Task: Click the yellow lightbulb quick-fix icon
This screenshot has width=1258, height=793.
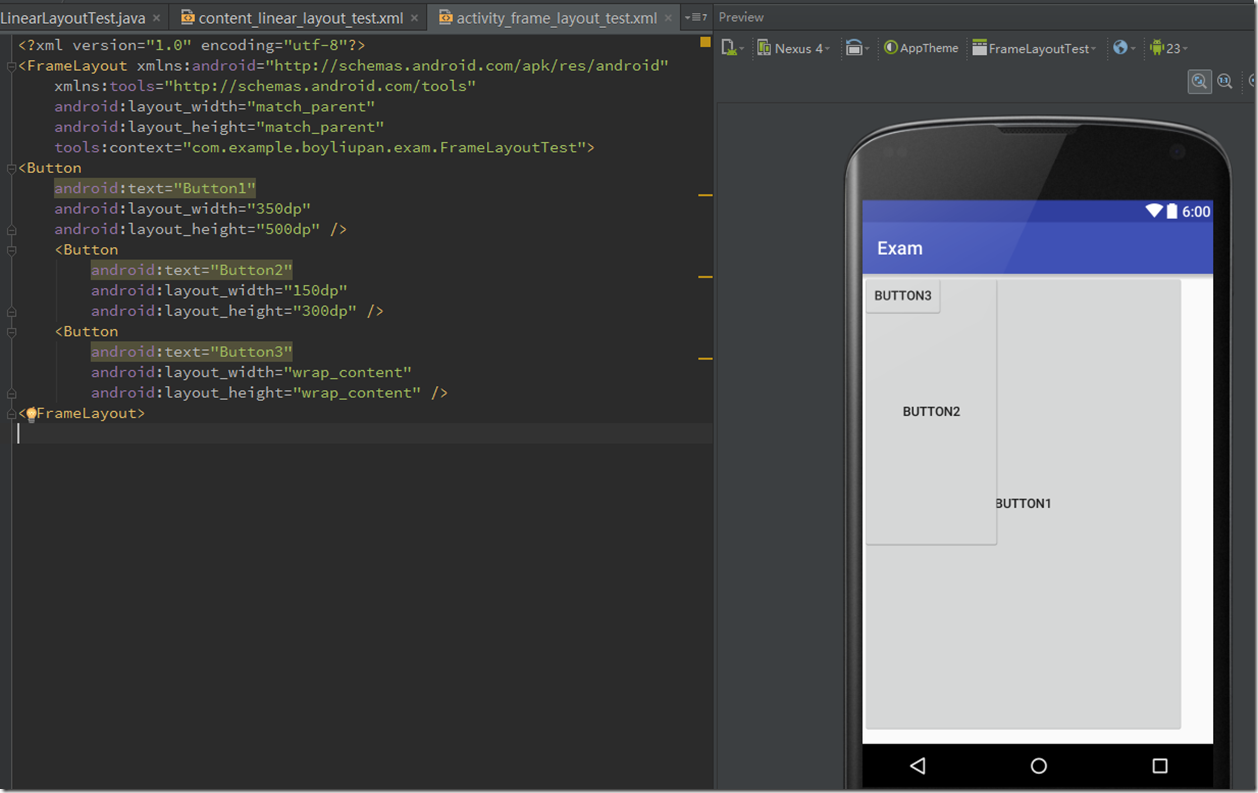Action: tap(31, 413)
